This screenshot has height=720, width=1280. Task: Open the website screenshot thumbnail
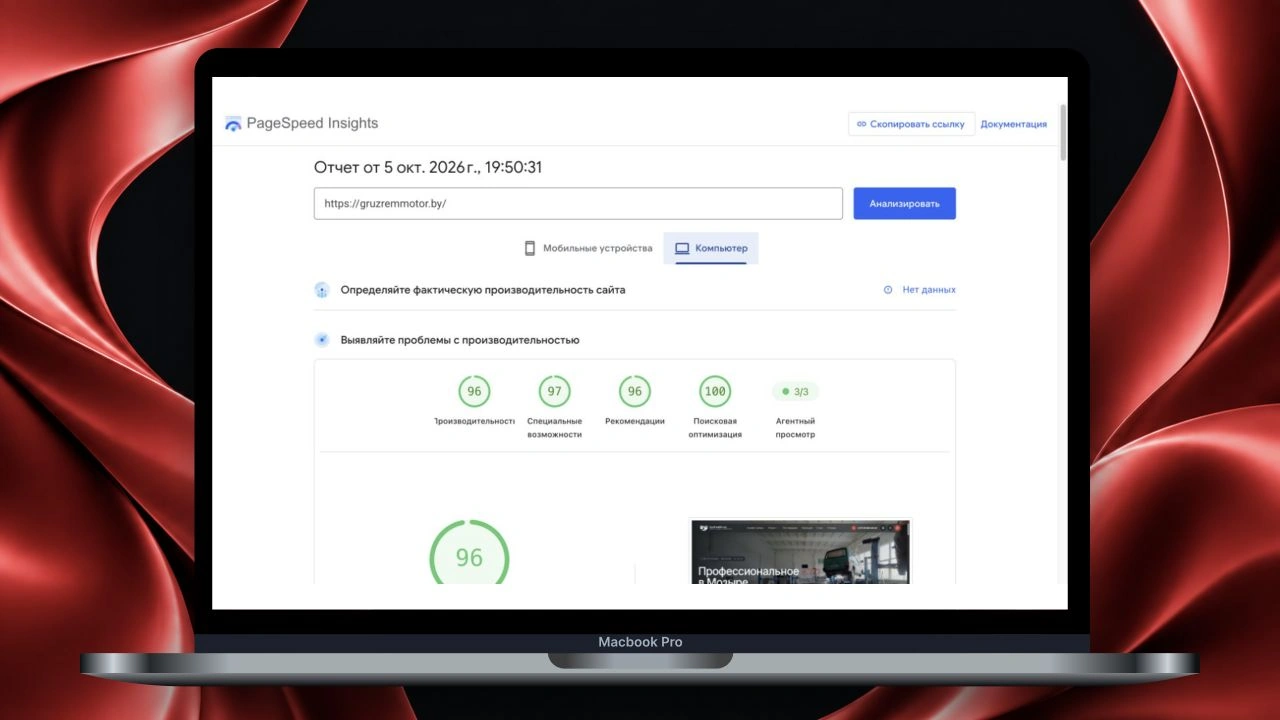(x=800, y=551)
